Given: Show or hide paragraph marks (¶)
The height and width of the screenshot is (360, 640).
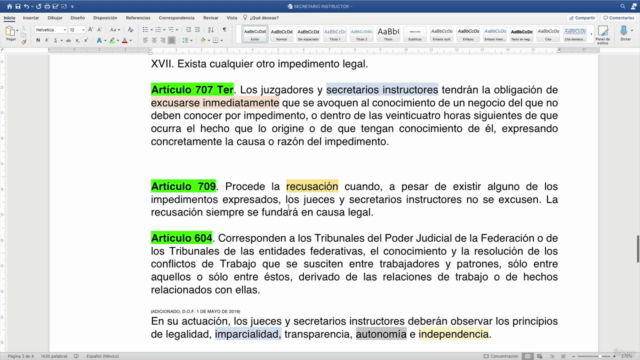Looking at the screenshot, I should [224, 30].
